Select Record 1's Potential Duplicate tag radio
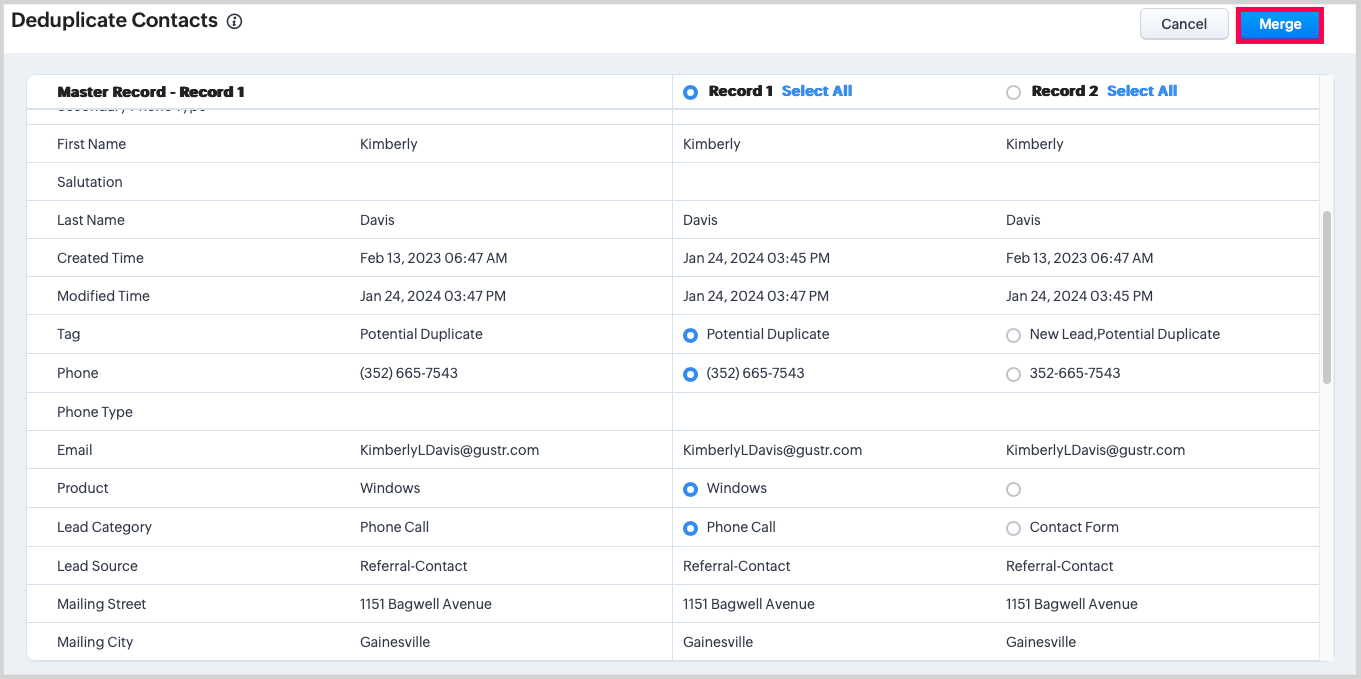 click(690, 335)
